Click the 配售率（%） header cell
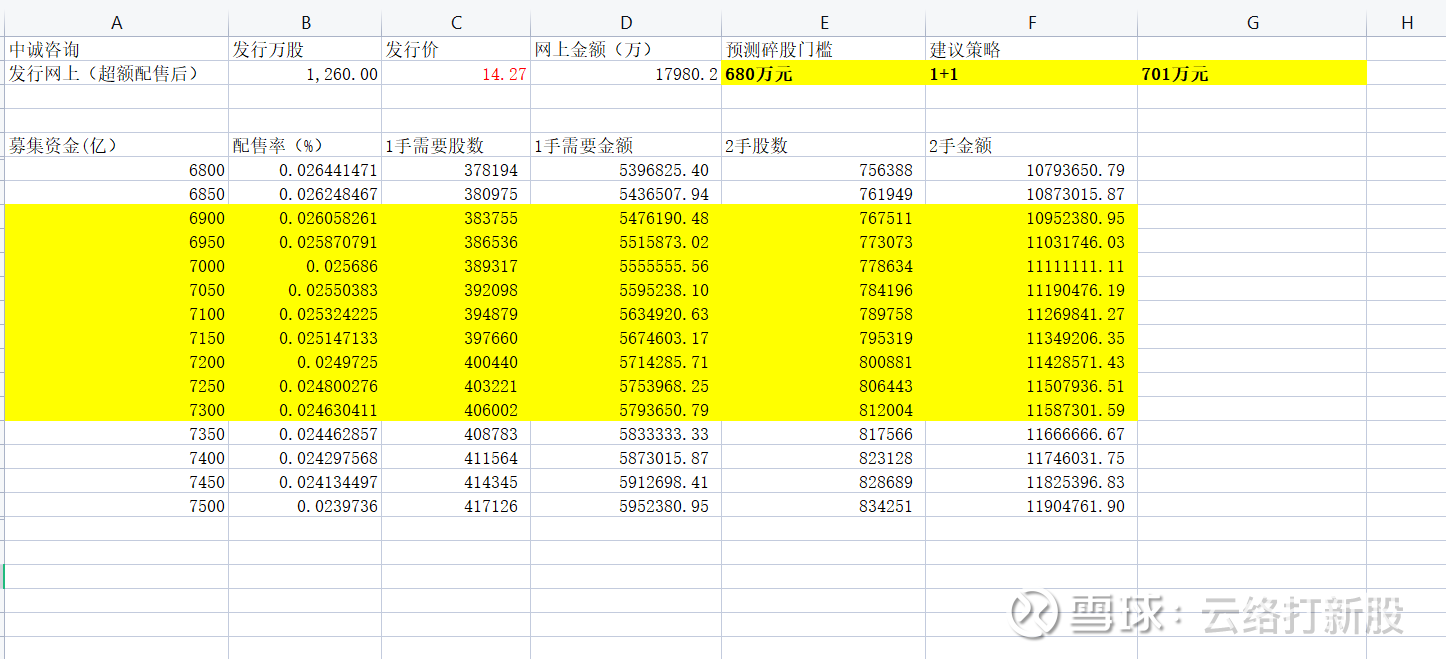The image size is (1446, 659). [x=305, y=145]
